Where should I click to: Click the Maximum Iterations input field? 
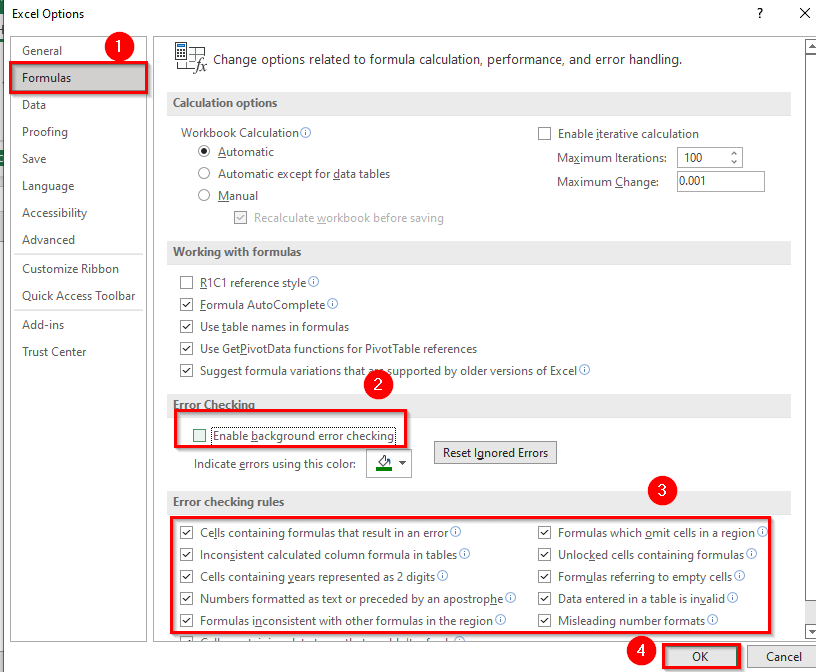point(703,158)
